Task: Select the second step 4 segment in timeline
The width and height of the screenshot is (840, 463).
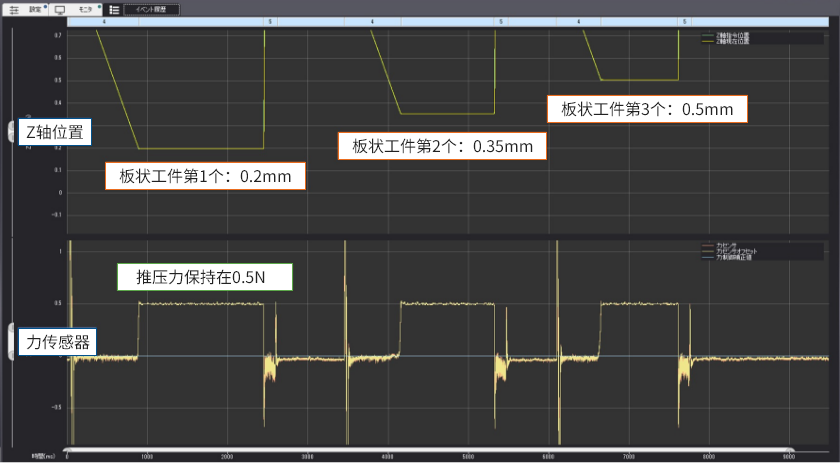Action: click(x=372, y=21)
